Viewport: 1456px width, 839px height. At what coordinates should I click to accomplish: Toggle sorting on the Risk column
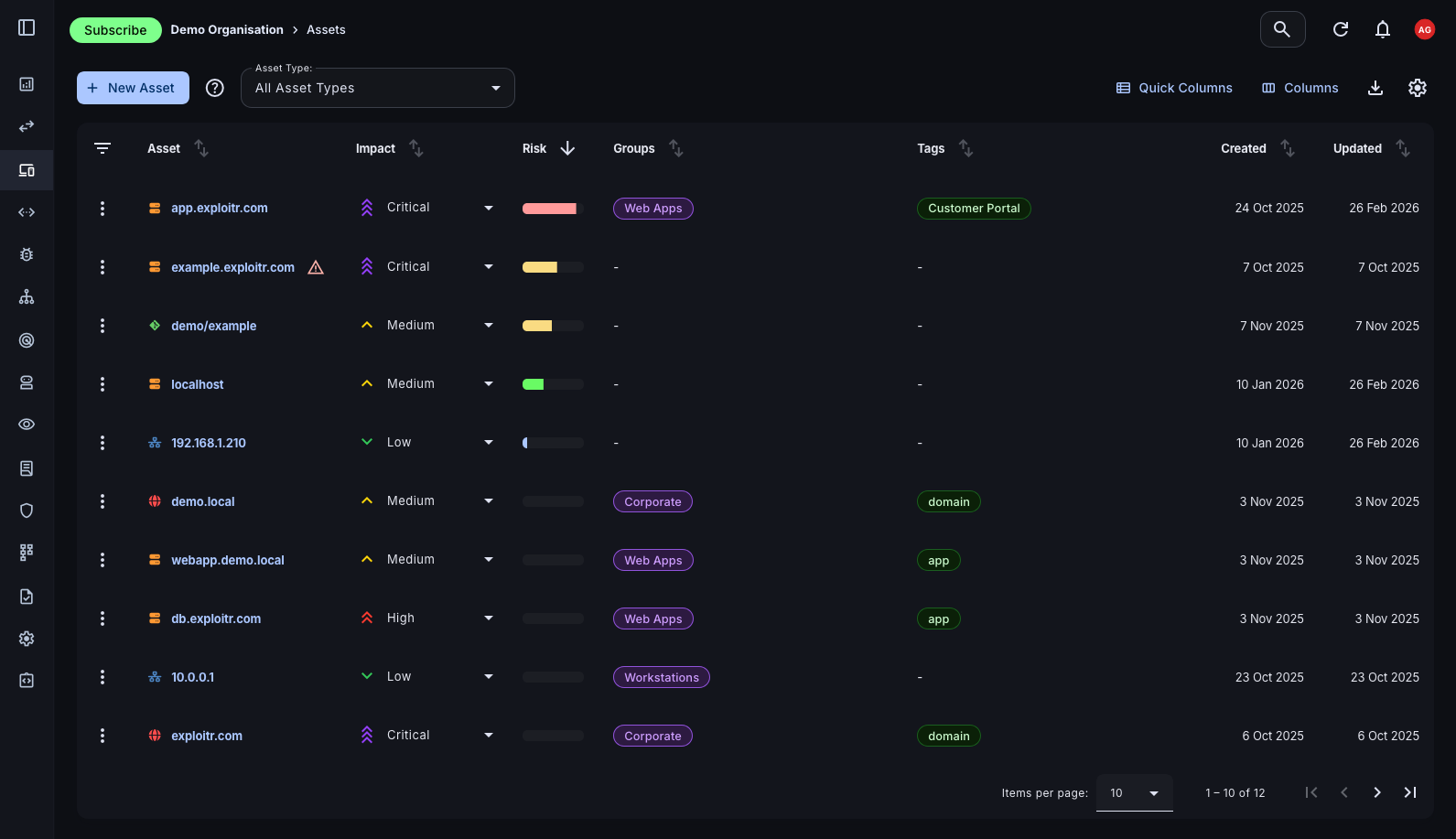[567, 148]
